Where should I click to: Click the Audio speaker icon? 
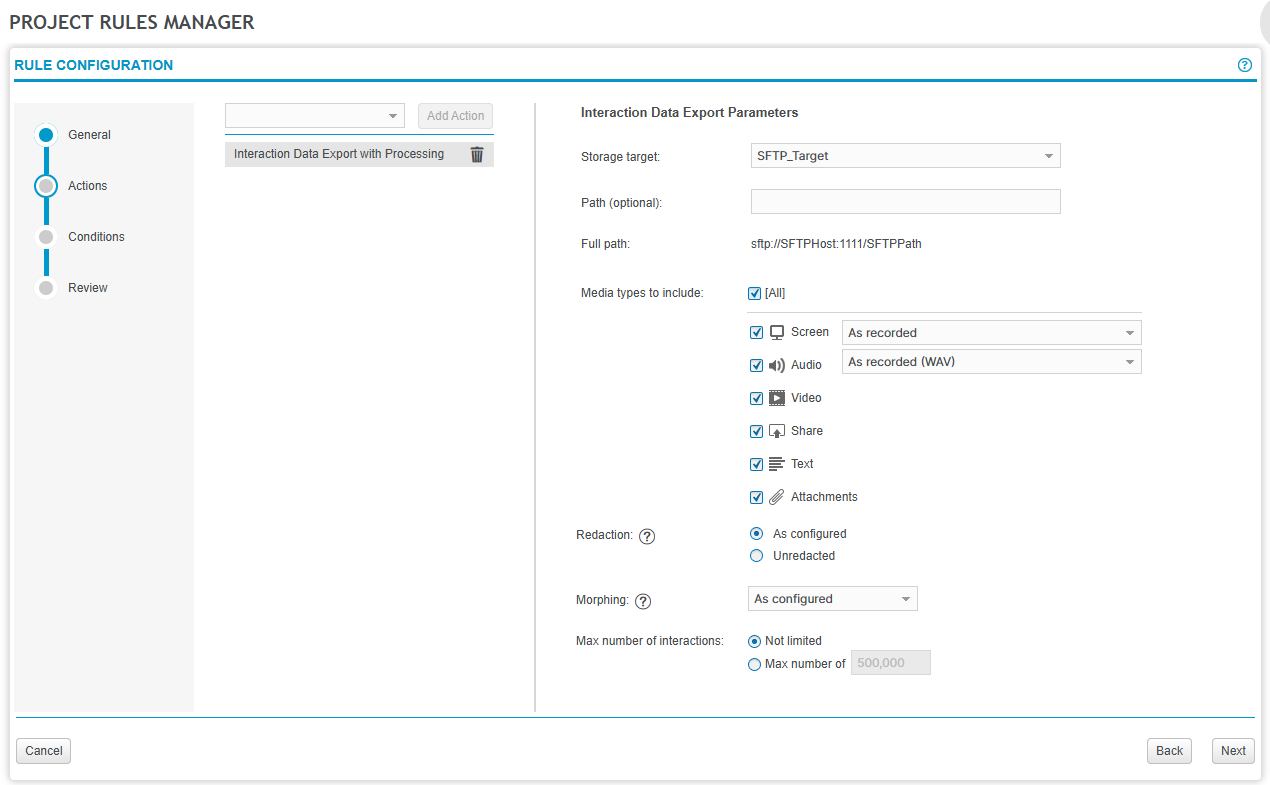point(777,364)
